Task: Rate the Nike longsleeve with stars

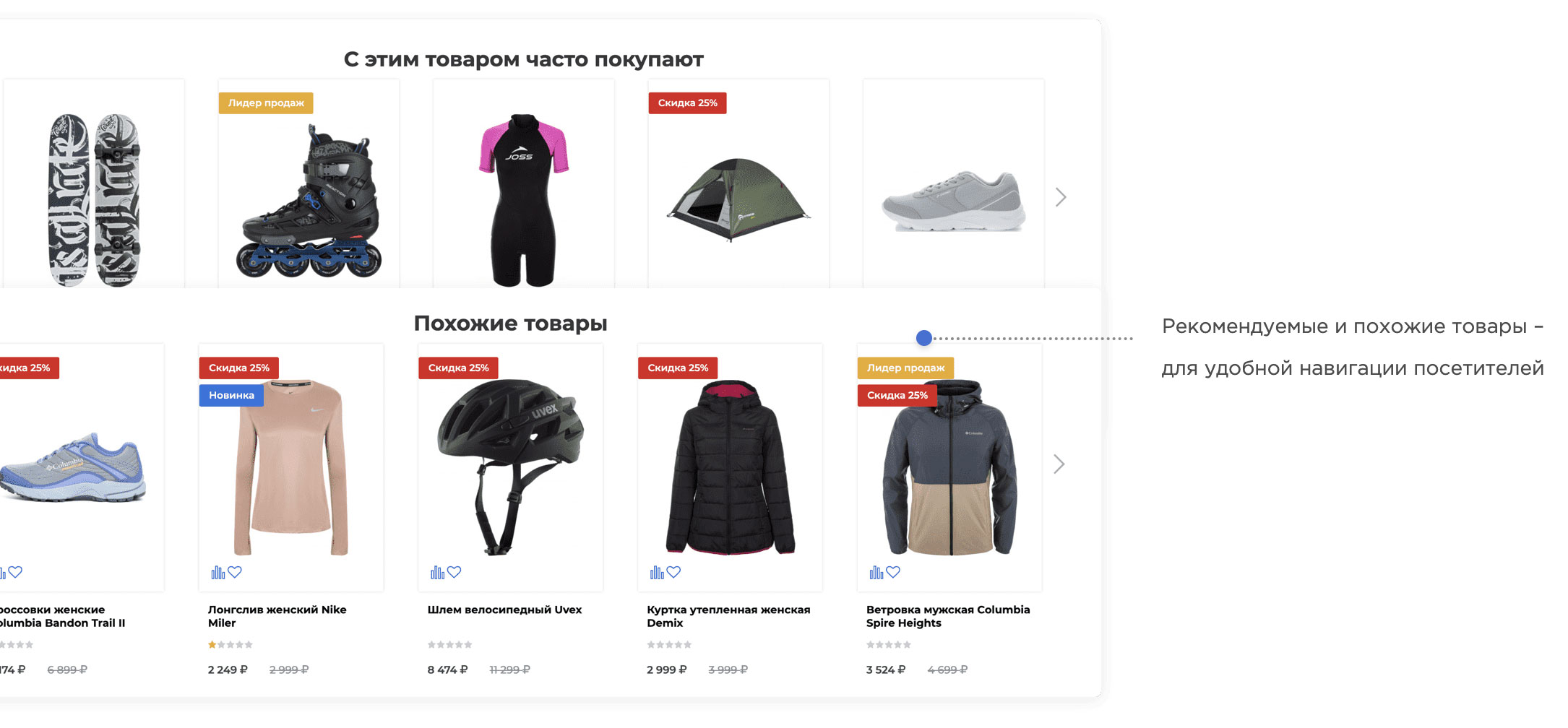Action: [x=231, y=644]
